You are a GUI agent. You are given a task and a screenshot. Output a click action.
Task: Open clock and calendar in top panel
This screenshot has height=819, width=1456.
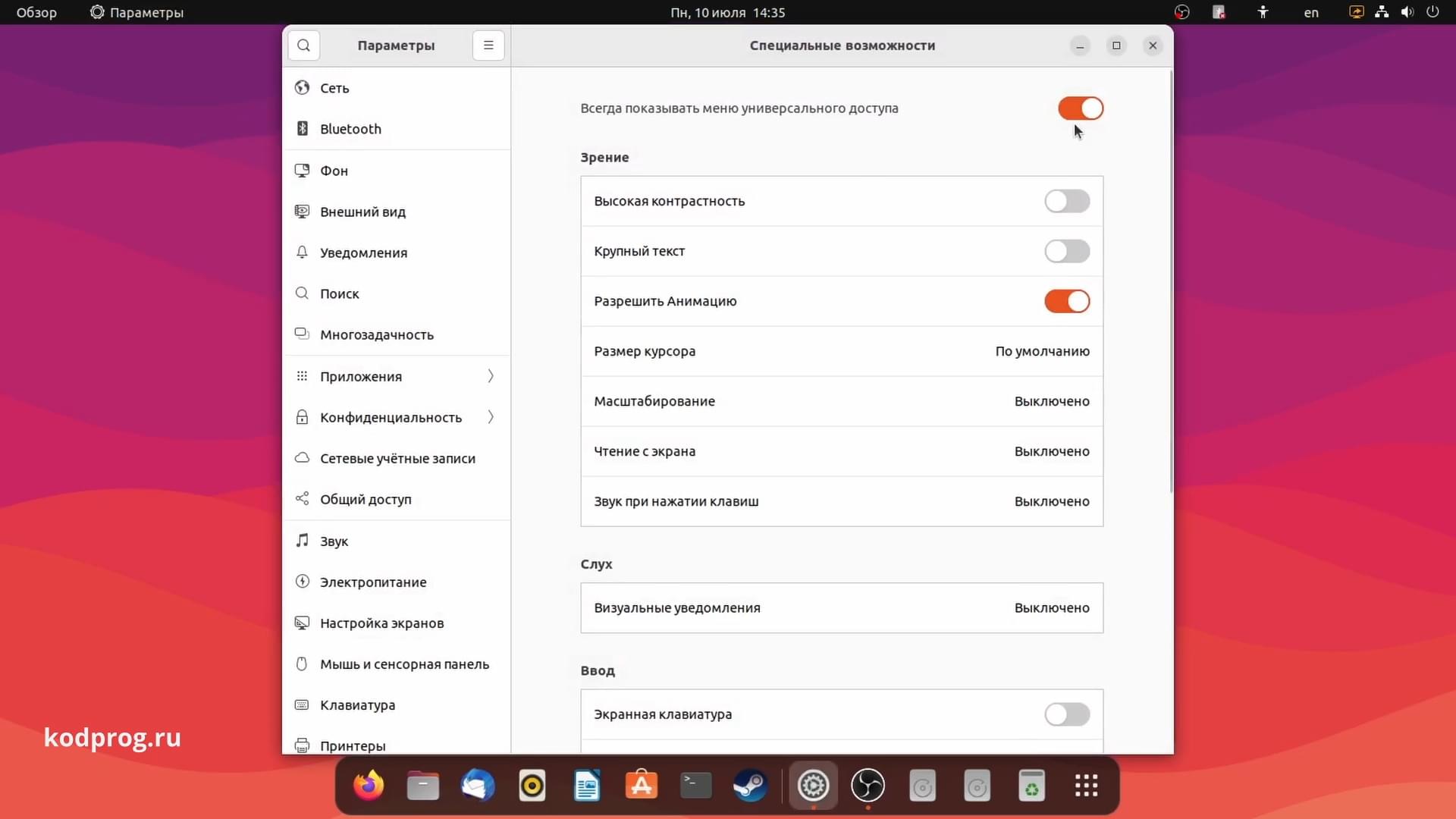[x=727, y=12]
